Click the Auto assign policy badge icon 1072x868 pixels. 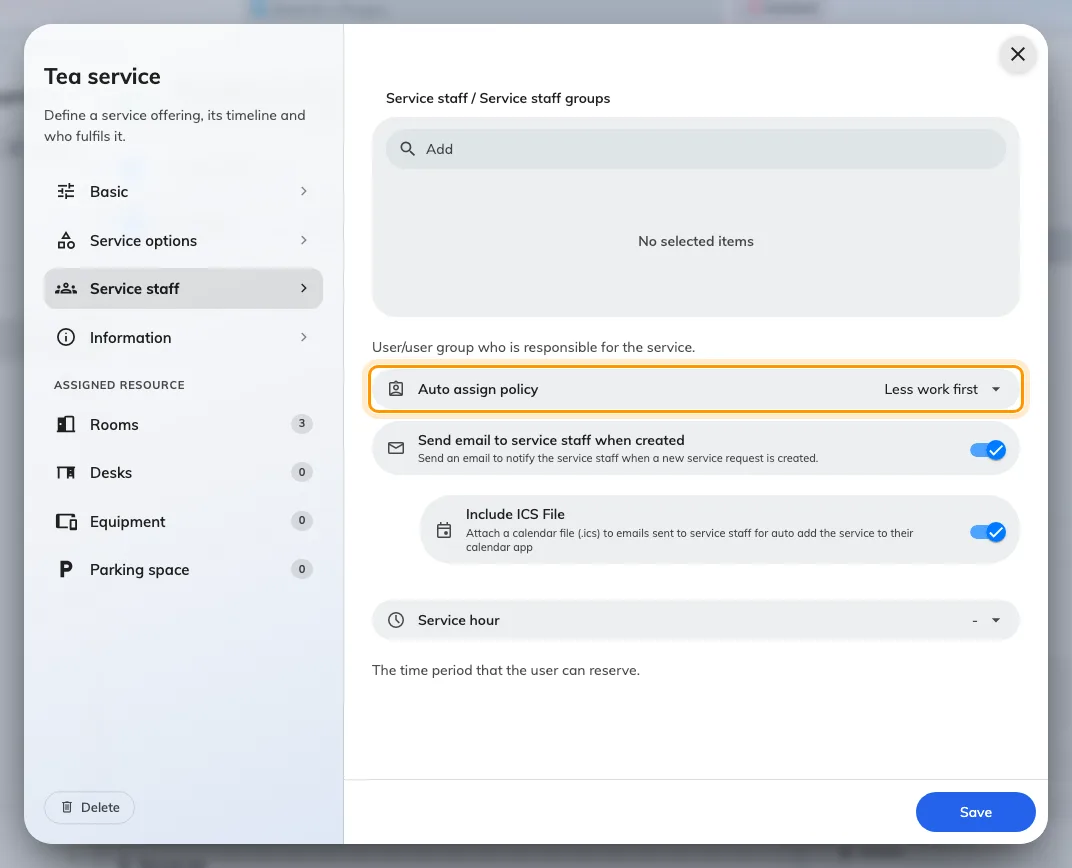coord(396,389)
